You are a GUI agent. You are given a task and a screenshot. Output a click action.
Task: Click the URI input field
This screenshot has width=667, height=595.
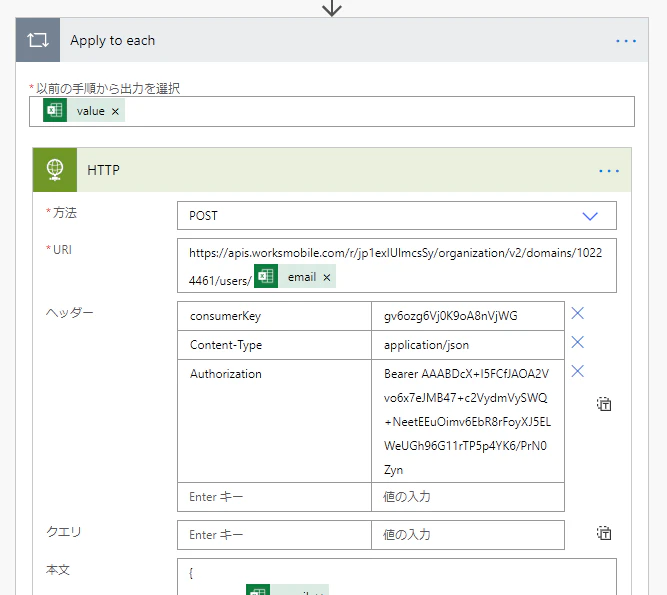click(x=396, y=265)
